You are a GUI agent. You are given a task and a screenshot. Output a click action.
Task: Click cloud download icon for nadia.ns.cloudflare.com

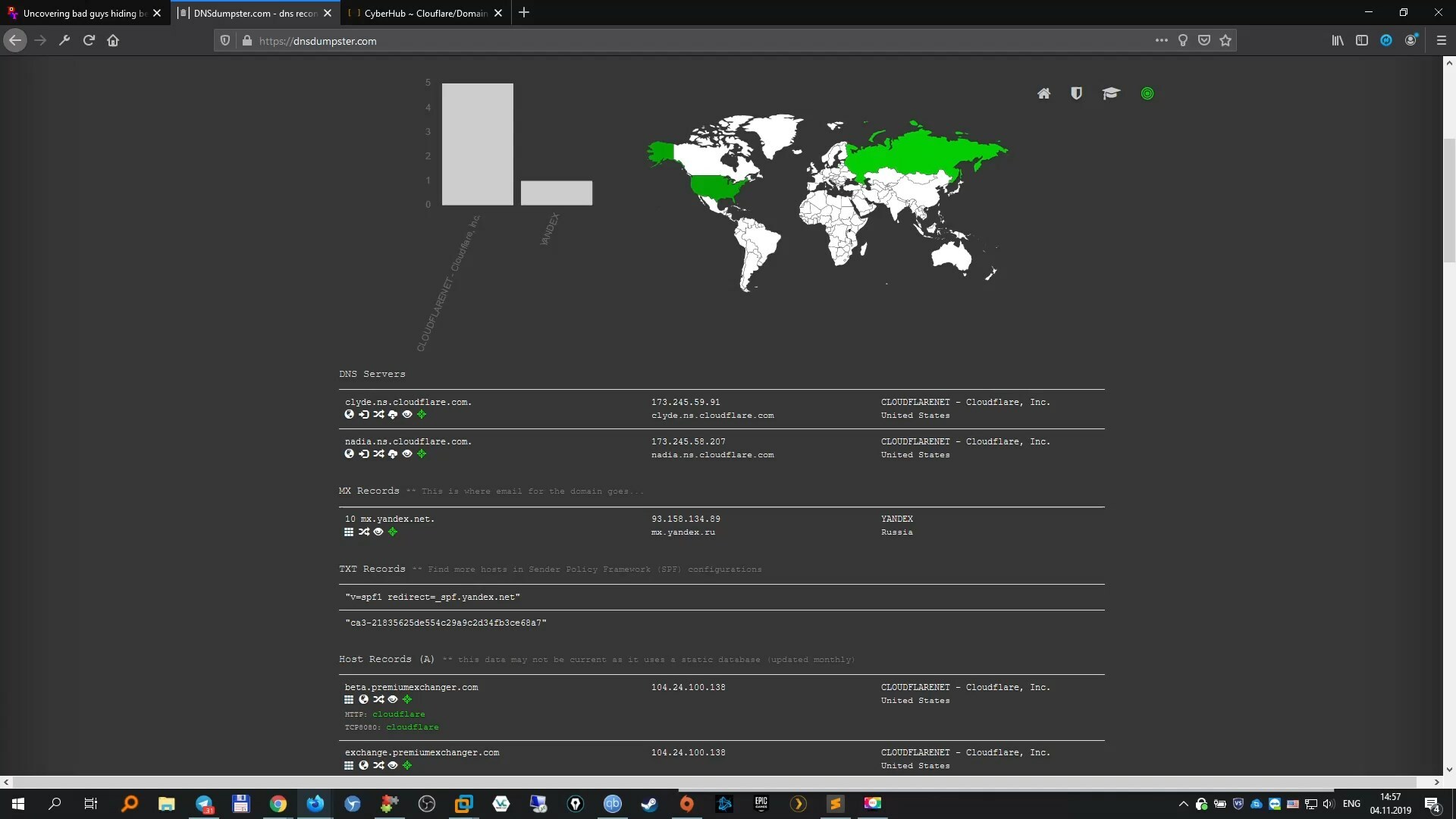(x=393, y=453)
